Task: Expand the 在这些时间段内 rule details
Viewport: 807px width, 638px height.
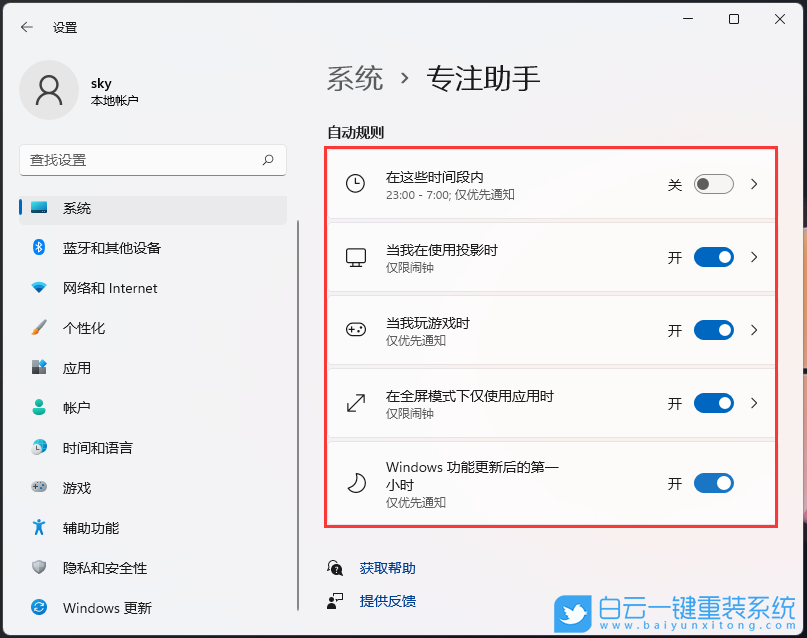Action: point(753,183)
